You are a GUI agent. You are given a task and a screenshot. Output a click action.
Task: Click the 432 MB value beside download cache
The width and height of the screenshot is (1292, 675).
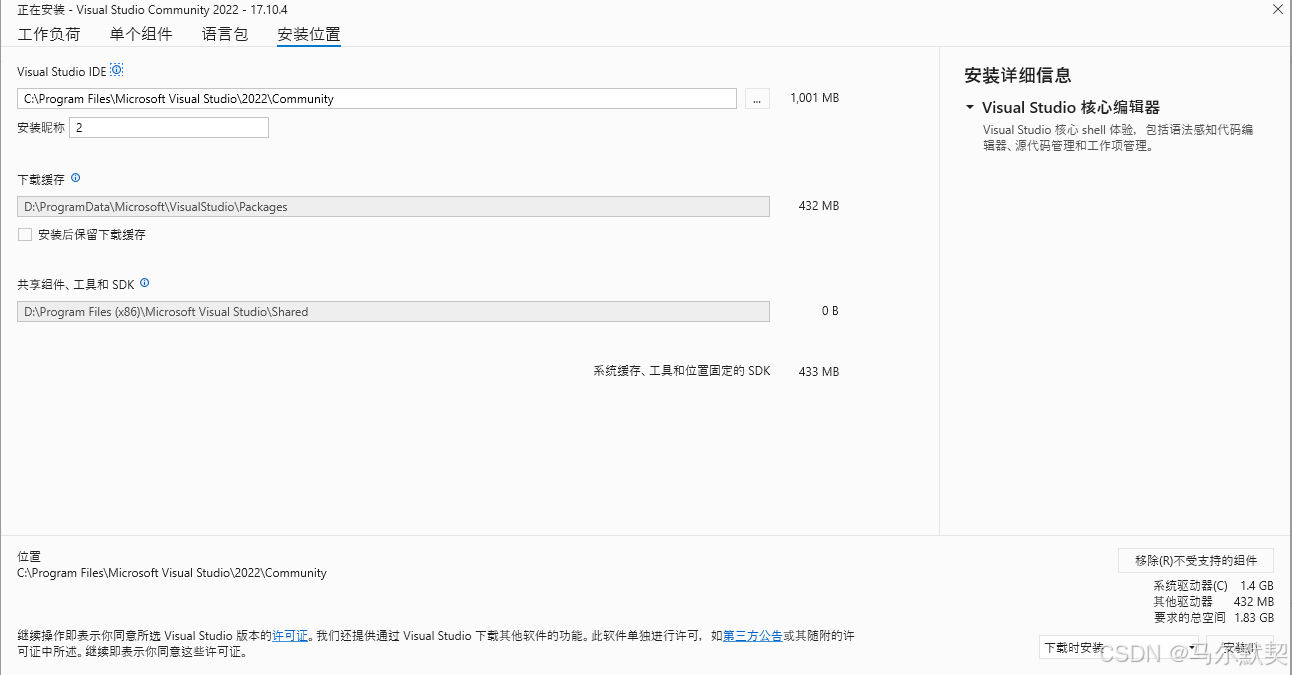click(819, 206)
